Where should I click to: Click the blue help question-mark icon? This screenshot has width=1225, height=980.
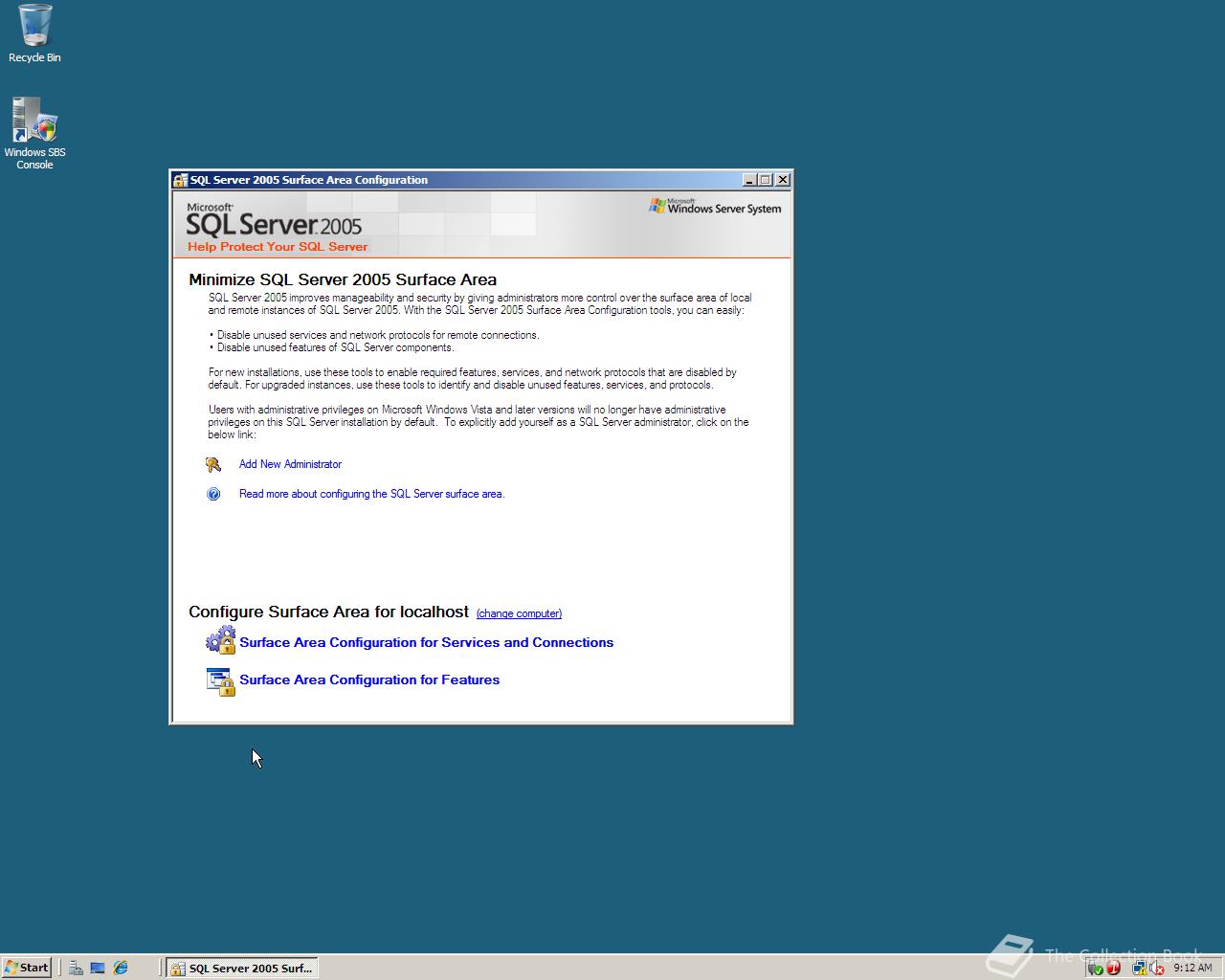[x=213, y=494]
